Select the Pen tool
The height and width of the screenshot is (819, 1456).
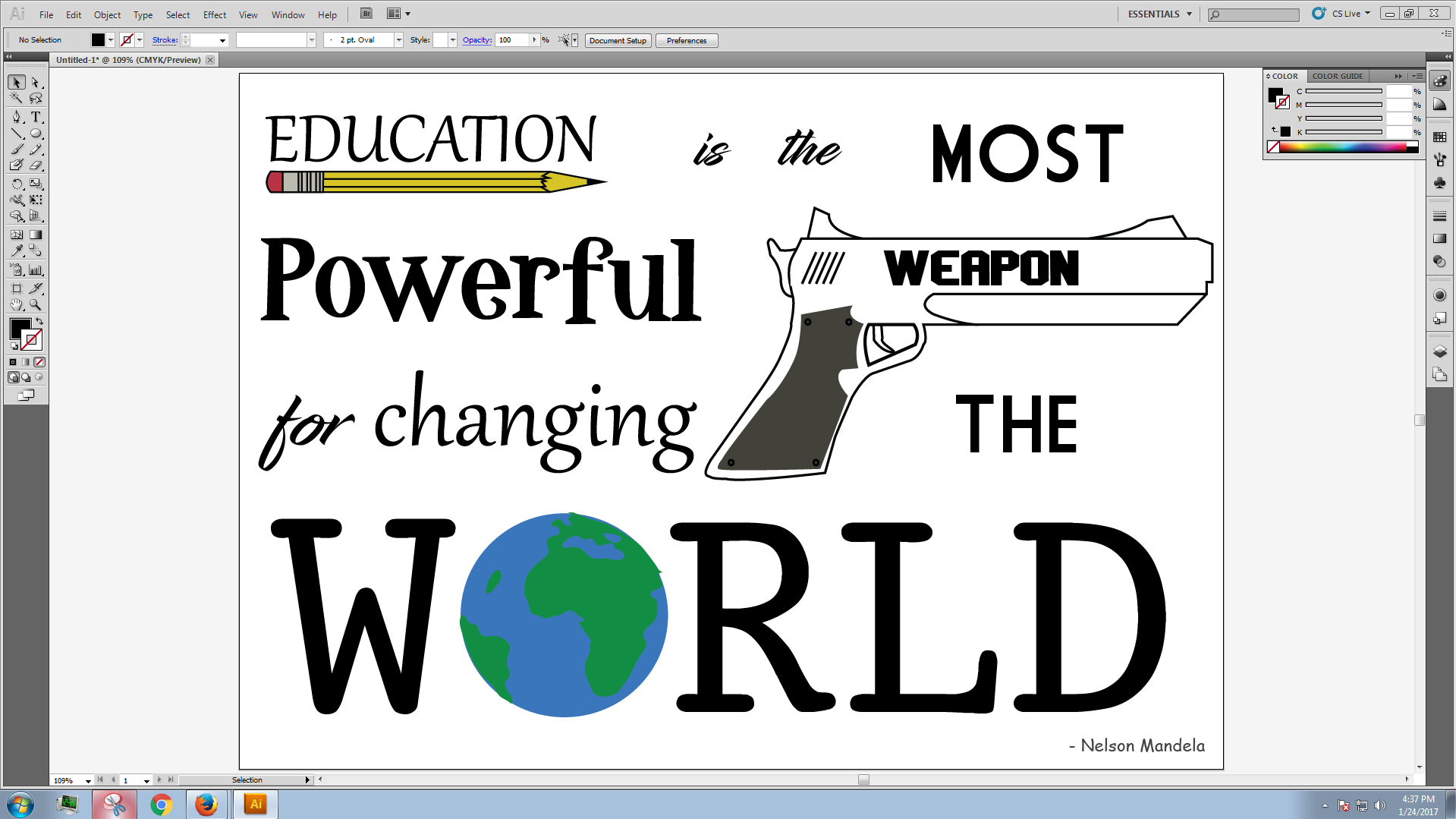(17, 117)
